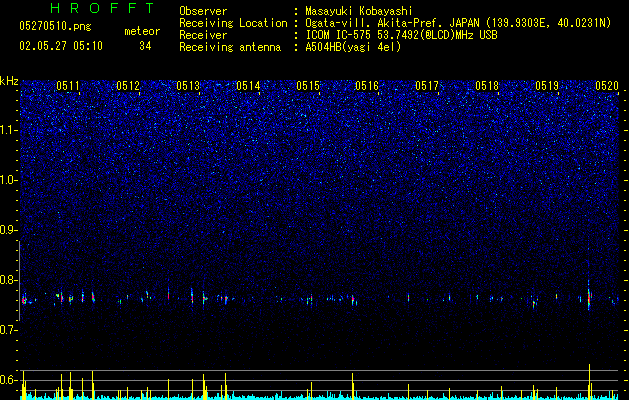Click the 0512 time marker

point(128,86)
